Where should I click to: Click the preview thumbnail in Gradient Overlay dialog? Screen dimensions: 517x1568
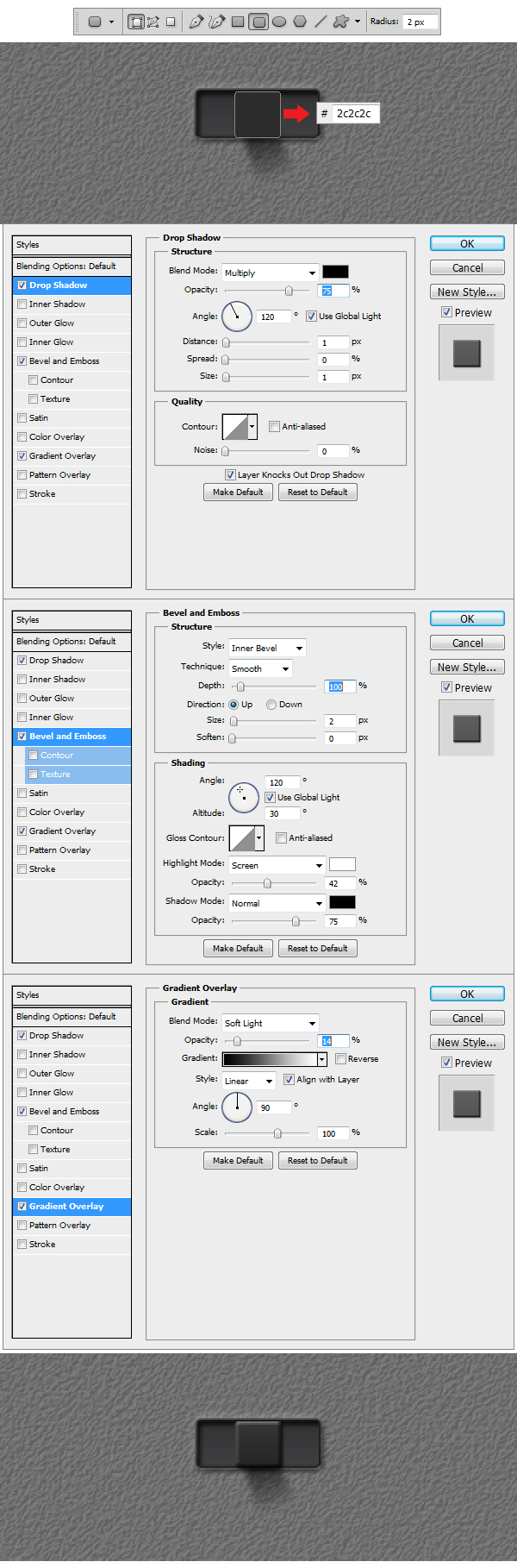(x=467, y=1103)
